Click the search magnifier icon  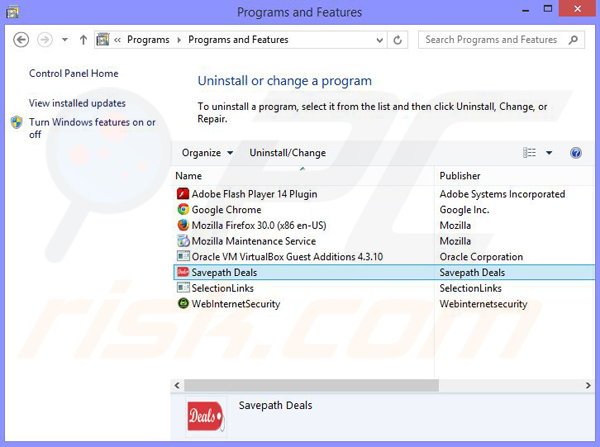click(x=573, y=39)
